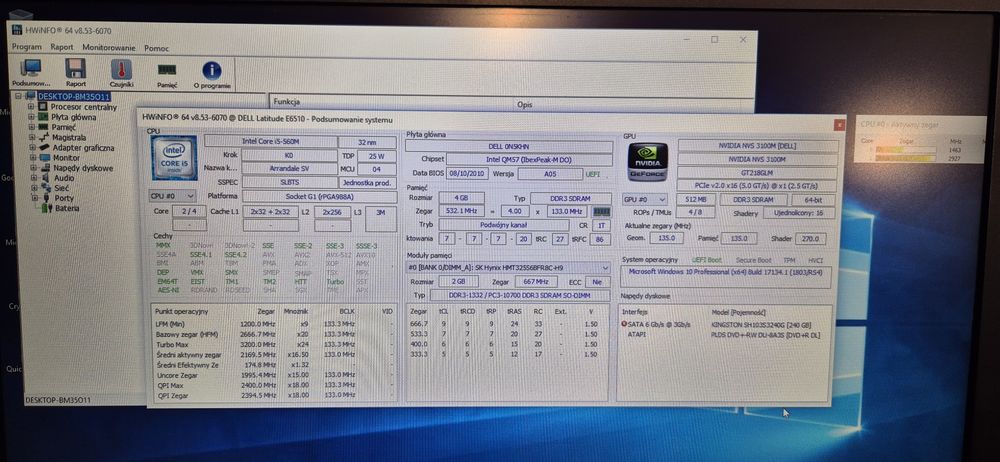This screenshot has height=462, width=1000.
Task: Click the Funkcja column header
Action: click(392, 101)
